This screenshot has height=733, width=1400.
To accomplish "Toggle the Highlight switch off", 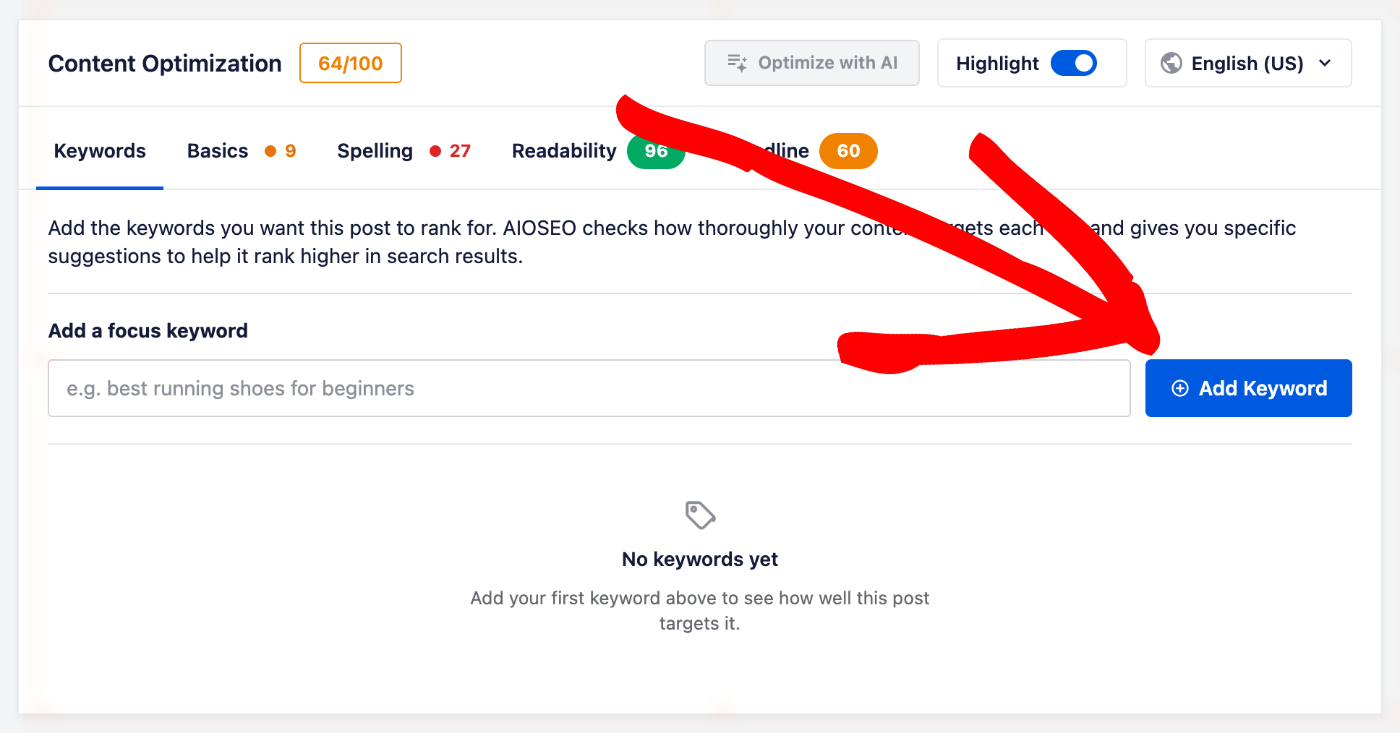I will (1074, 63).
